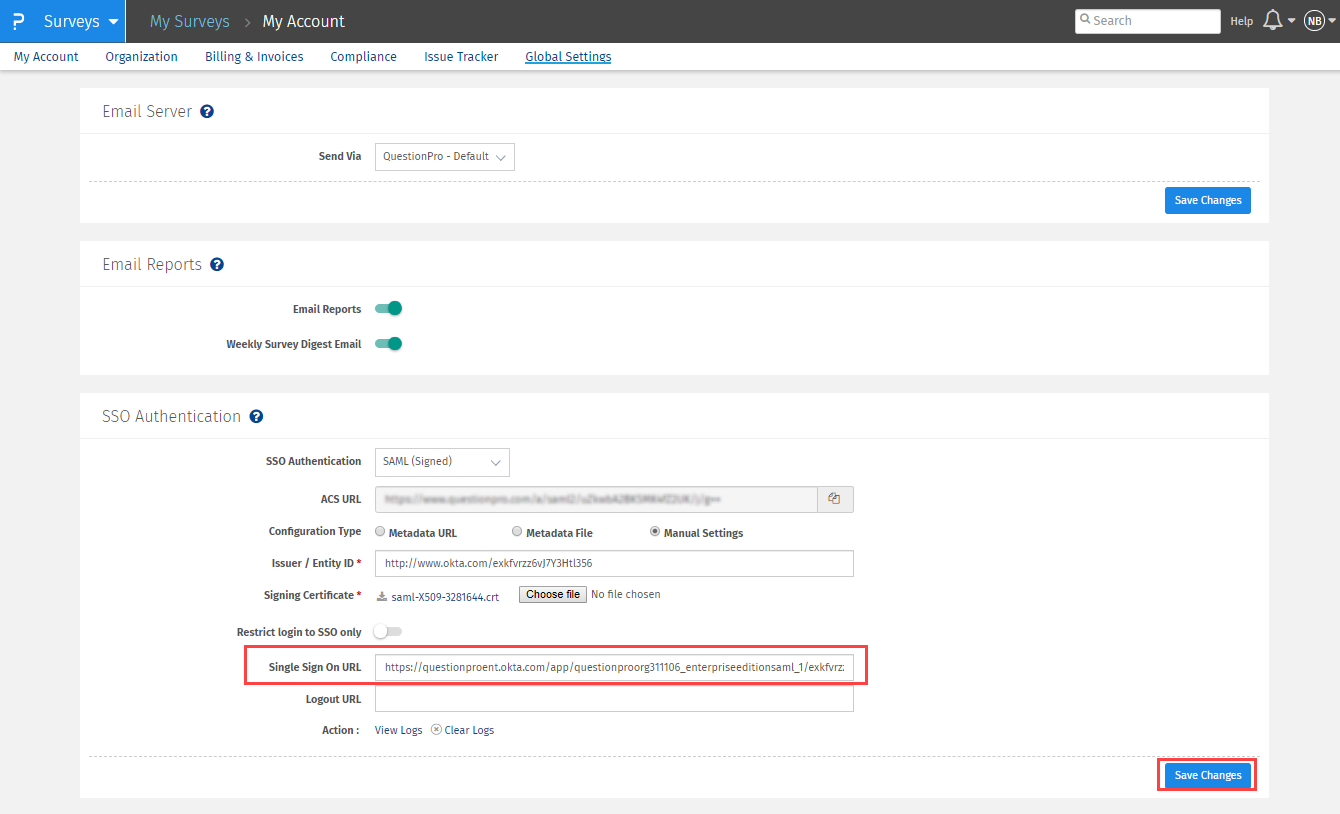Disable the Weekly Survey Digest Email toggle
Viewport: 1340px width, 814px height.
point(388,343)
